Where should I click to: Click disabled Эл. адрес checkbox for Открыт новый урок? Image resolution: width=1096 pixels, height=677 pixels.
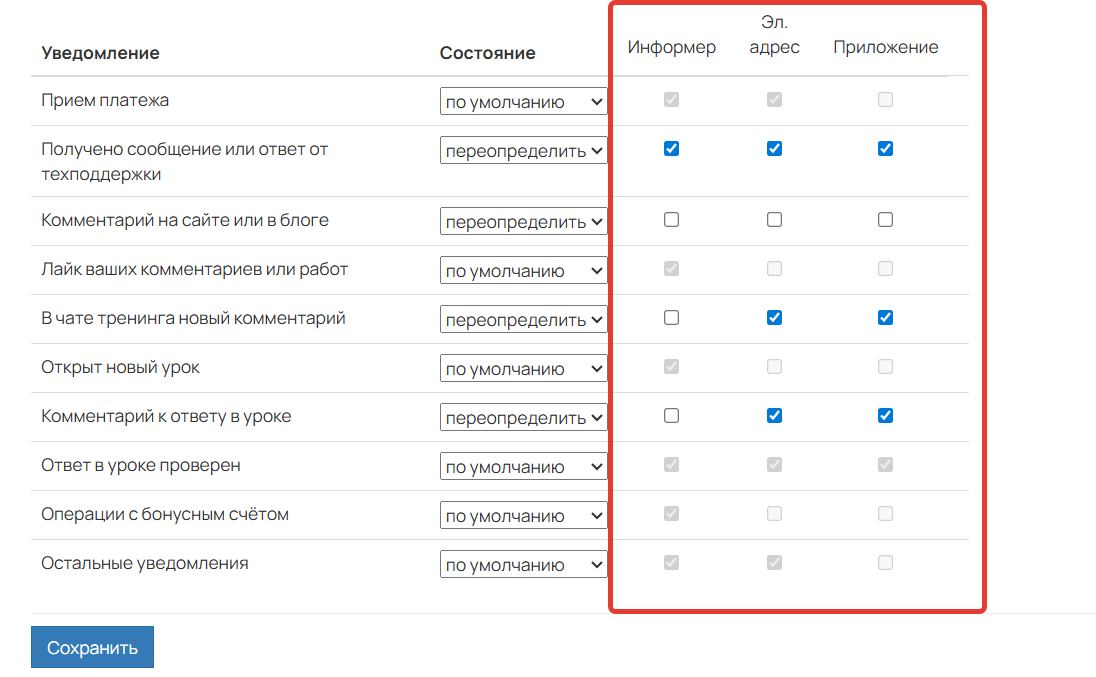[774, 367]
